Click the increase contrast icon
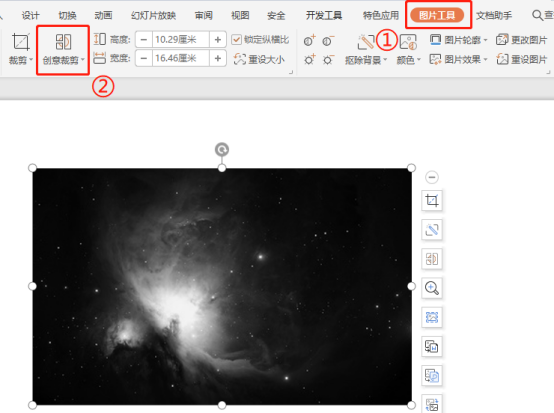 point(310,41)
